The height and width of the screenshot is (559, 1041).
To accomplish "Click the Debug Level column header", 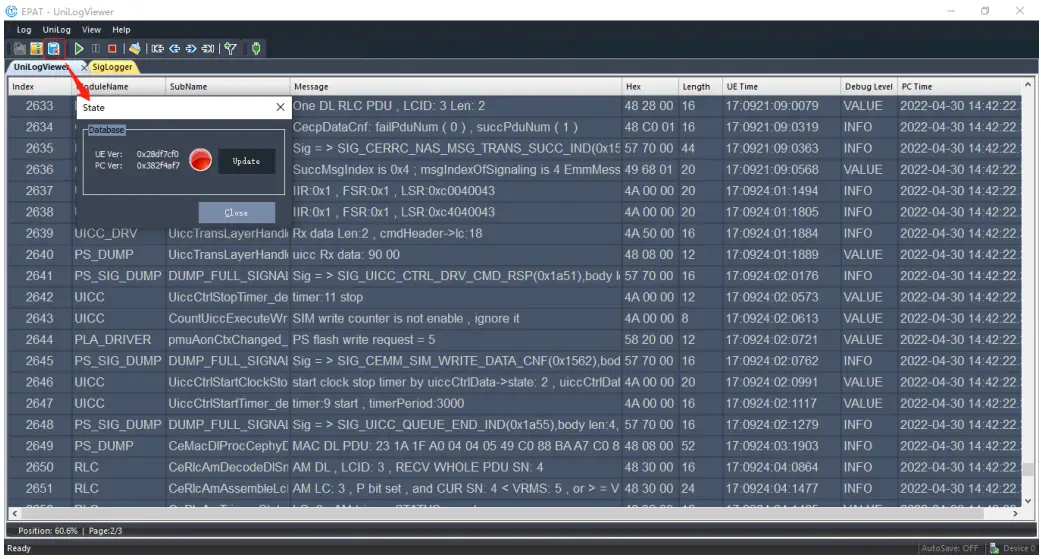I will click(868, 86).
